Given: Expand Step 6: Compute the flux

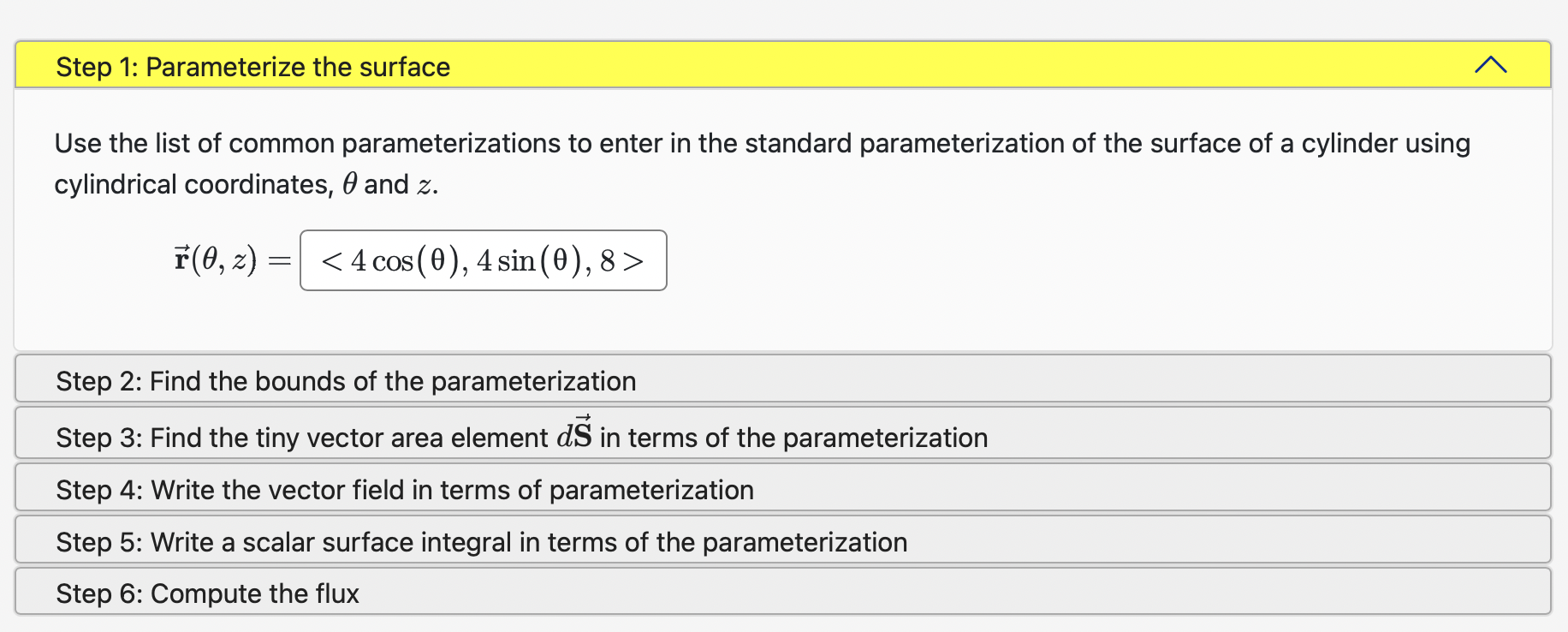Looking at the screenshot, I should (x=208, y=593).
